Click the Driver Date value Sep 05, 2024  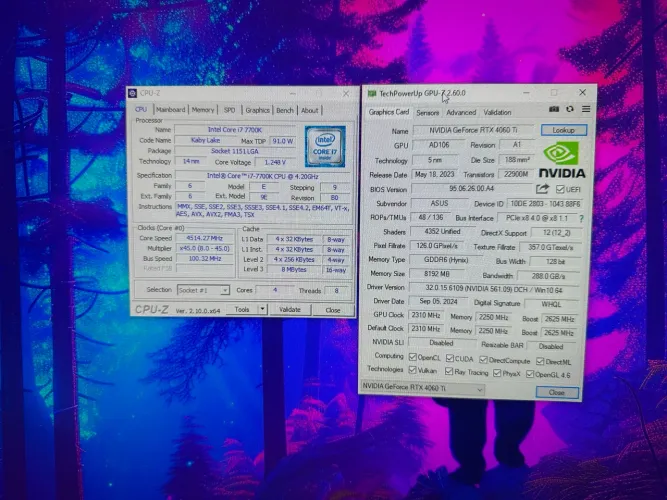[x=438, y=301]
